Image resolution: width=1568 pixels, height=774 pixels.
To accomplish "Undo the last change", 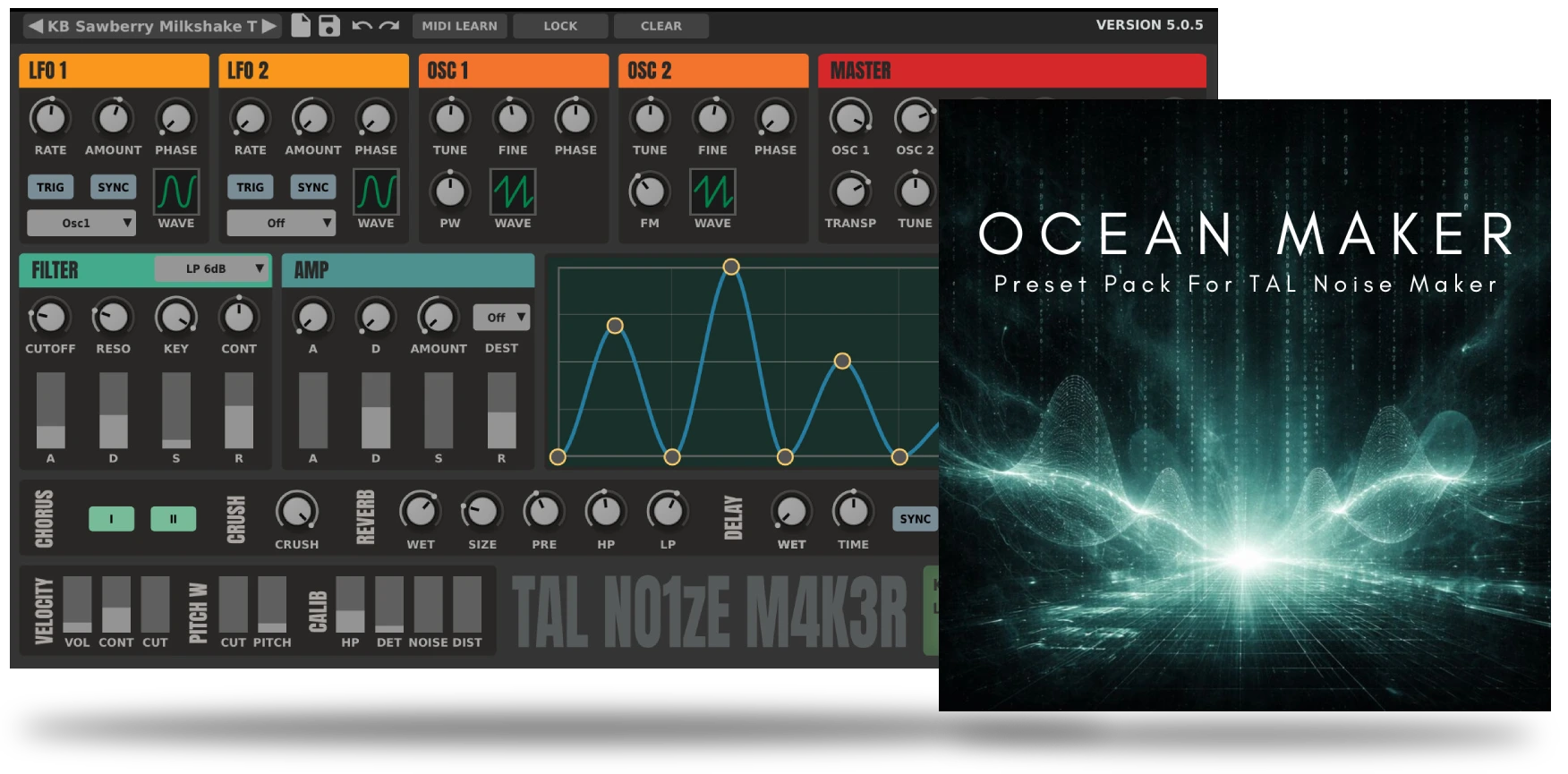I will tap(362, 26).
